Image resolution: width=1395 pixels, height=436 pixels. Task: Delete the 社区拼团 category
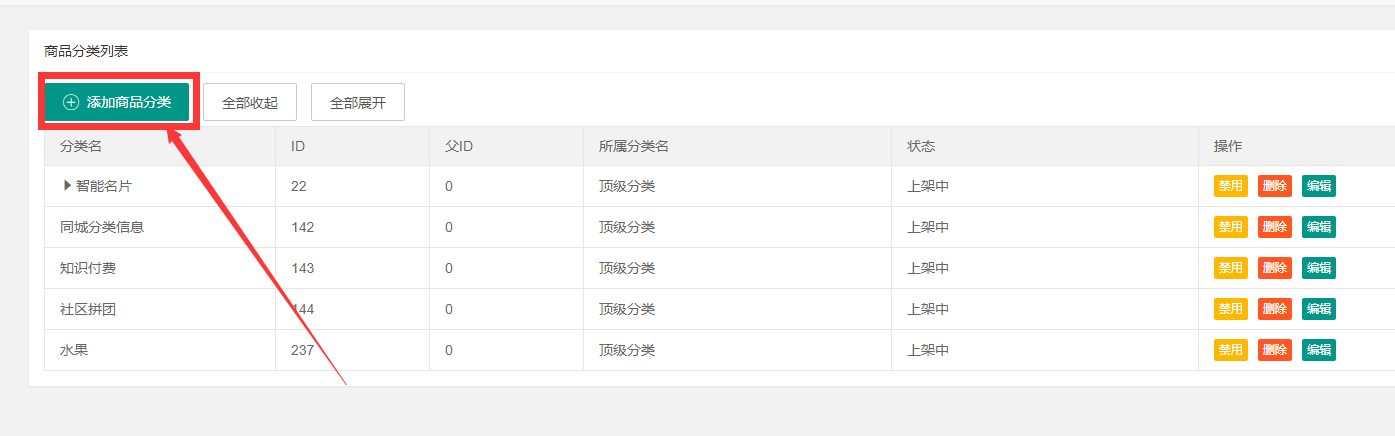(x=1274, y=309)
